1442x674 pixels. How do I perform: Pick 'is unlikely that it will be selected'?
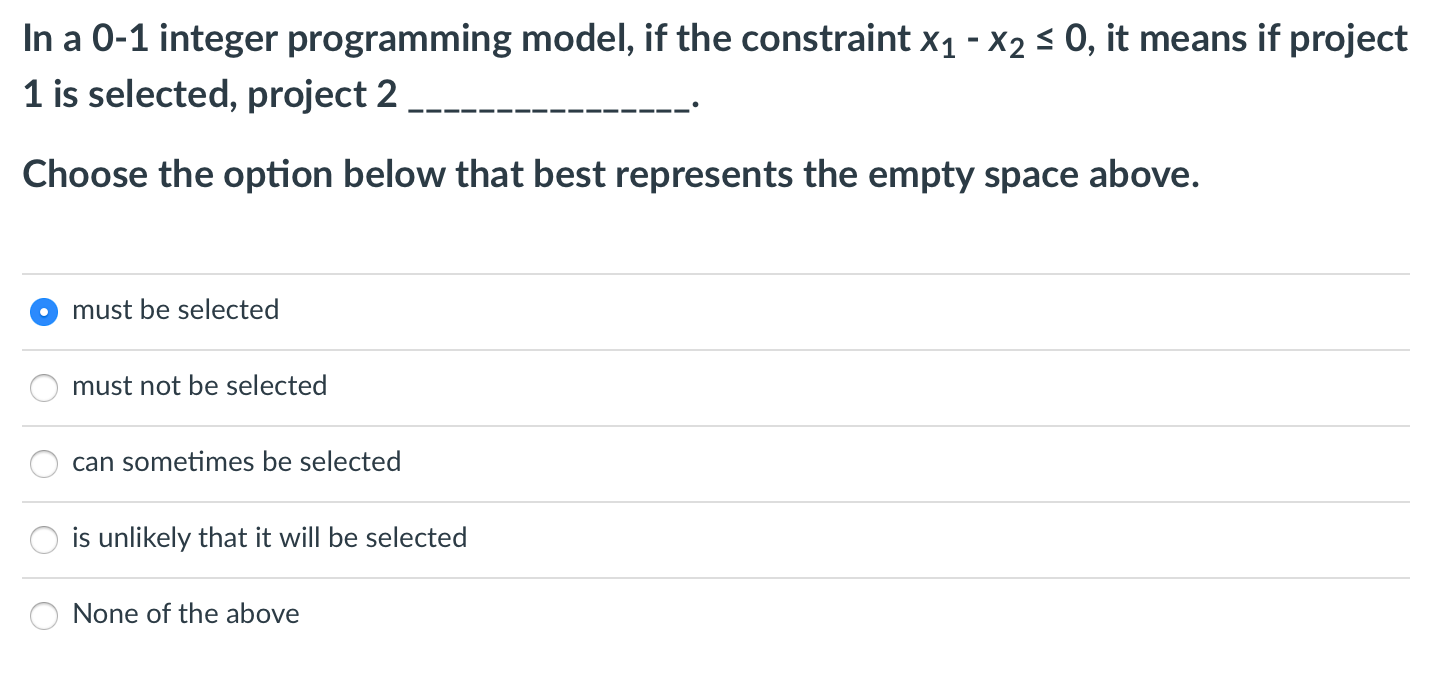[x=44, y=540]
